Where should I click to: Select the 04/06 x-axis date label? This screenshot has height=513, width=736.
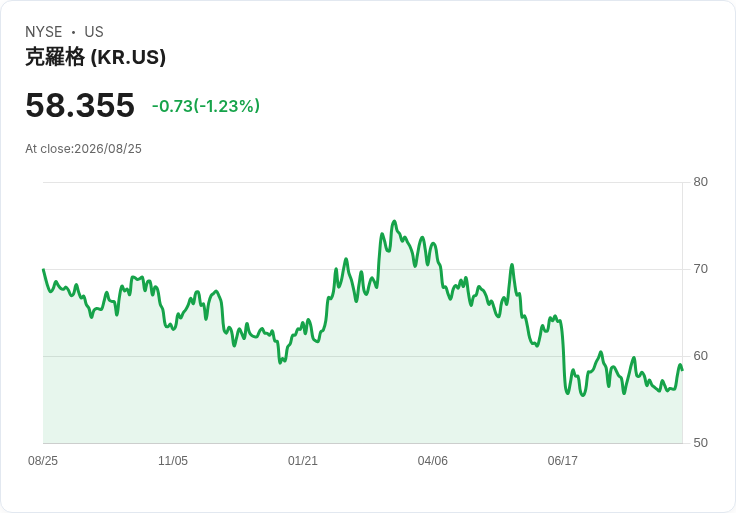click(x=433, y=460)
